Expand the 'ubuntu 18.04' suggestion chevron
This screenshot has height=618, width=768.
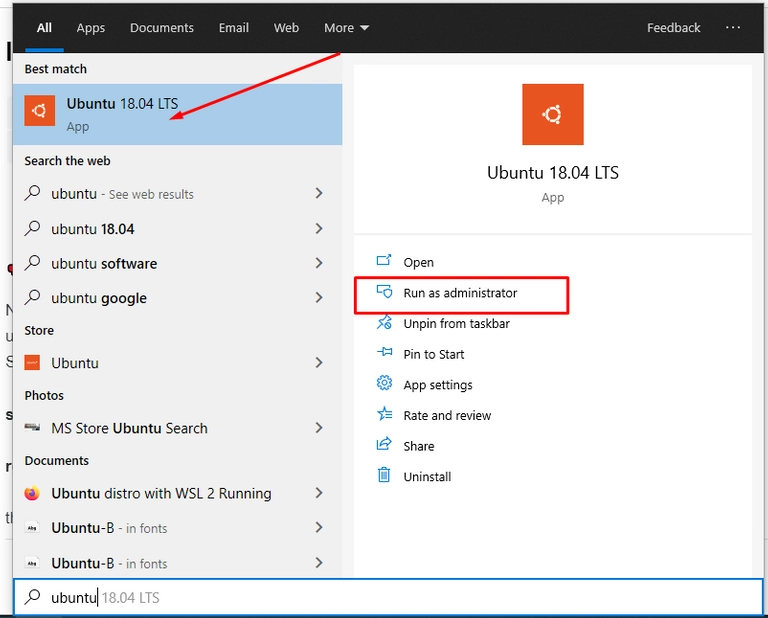click(319, 229)
